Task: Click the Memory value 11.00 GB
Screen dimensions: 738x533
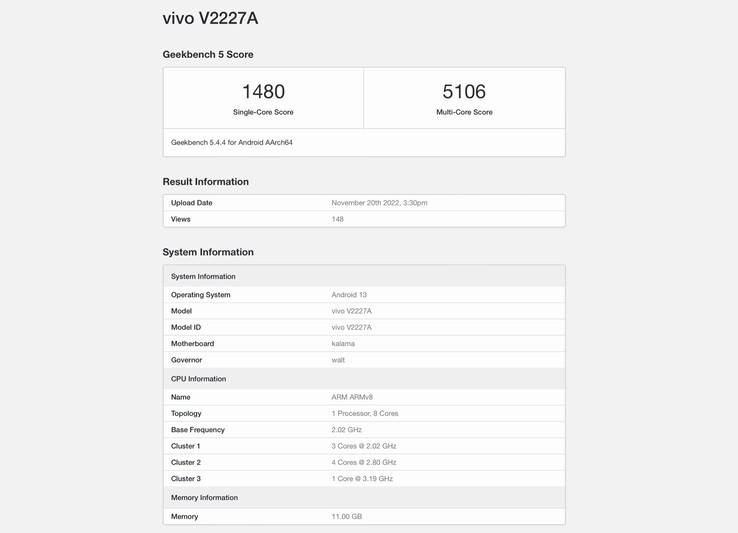Action: [347, 516]
